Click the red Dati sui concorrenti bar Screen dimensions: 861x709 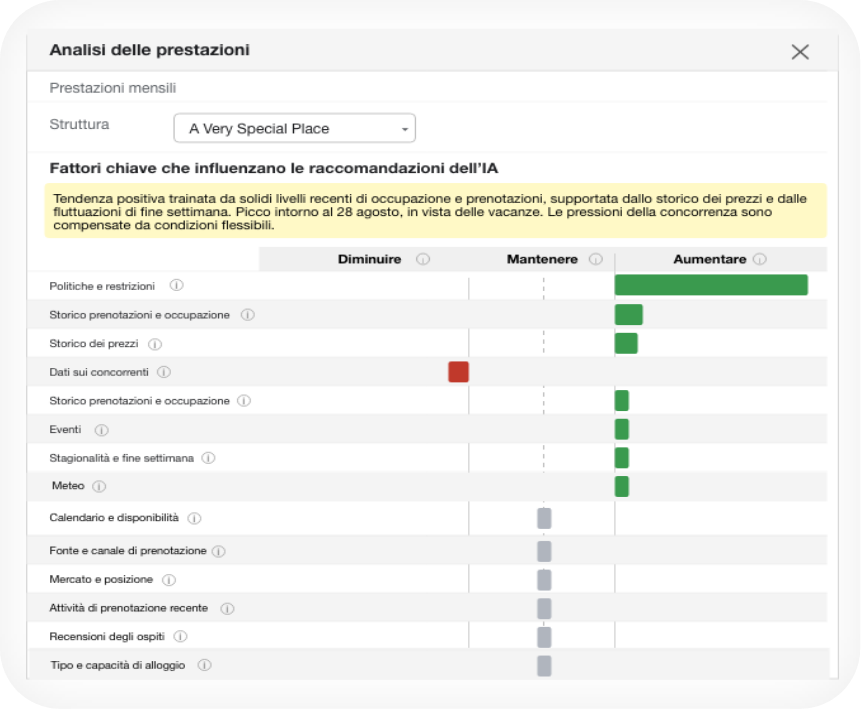coord(459,372)
